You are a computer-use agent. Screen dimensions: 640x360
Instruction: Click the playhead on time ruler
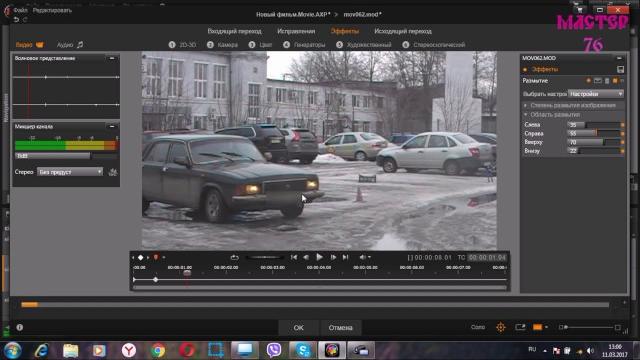pyautogui.click(x=187, y=273)
